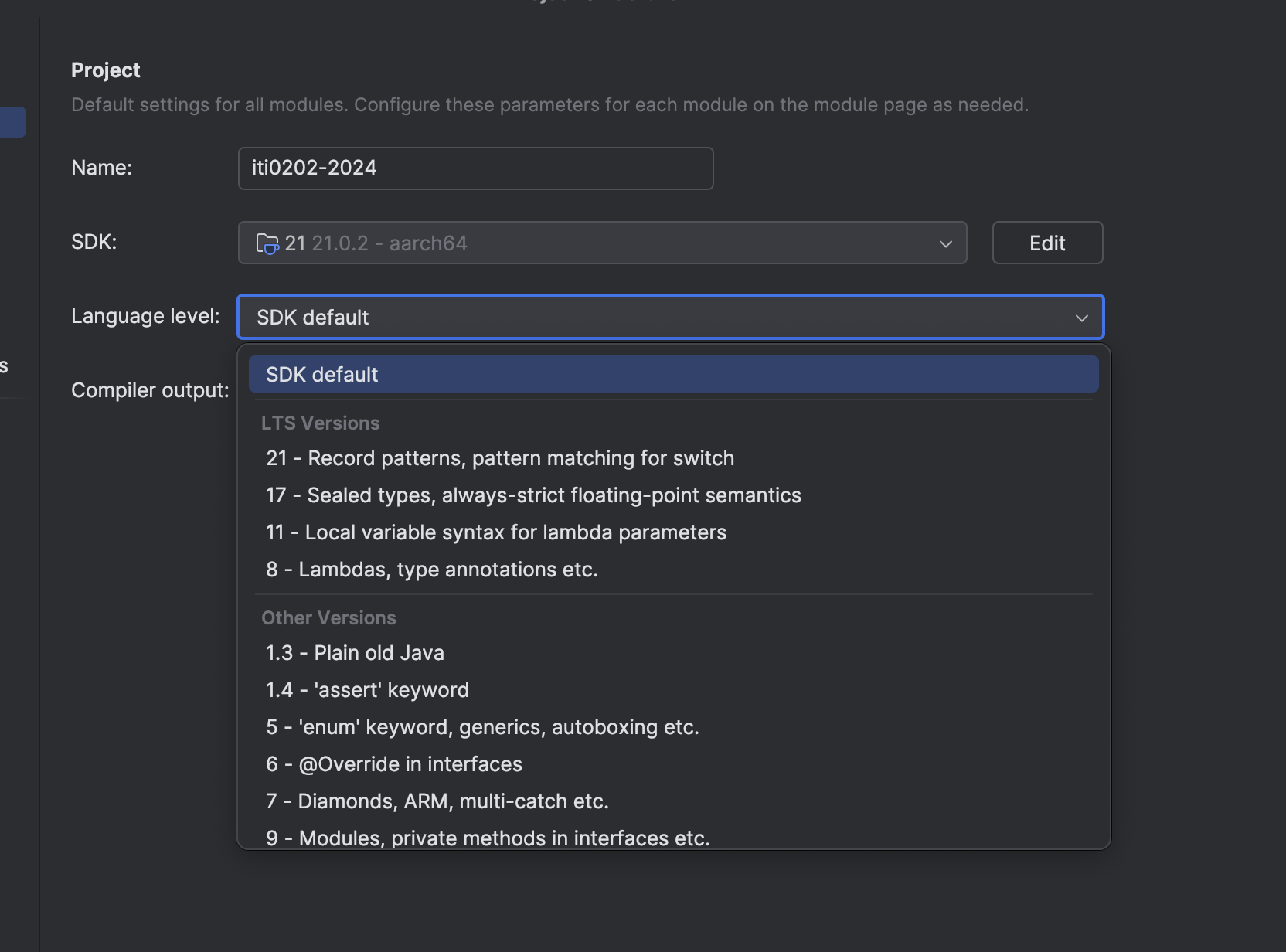Image resolution: width=1286 pixels, height=952 pixels.
Task: Pick level 11 - Local variable syntax
Action: [673, 532]
